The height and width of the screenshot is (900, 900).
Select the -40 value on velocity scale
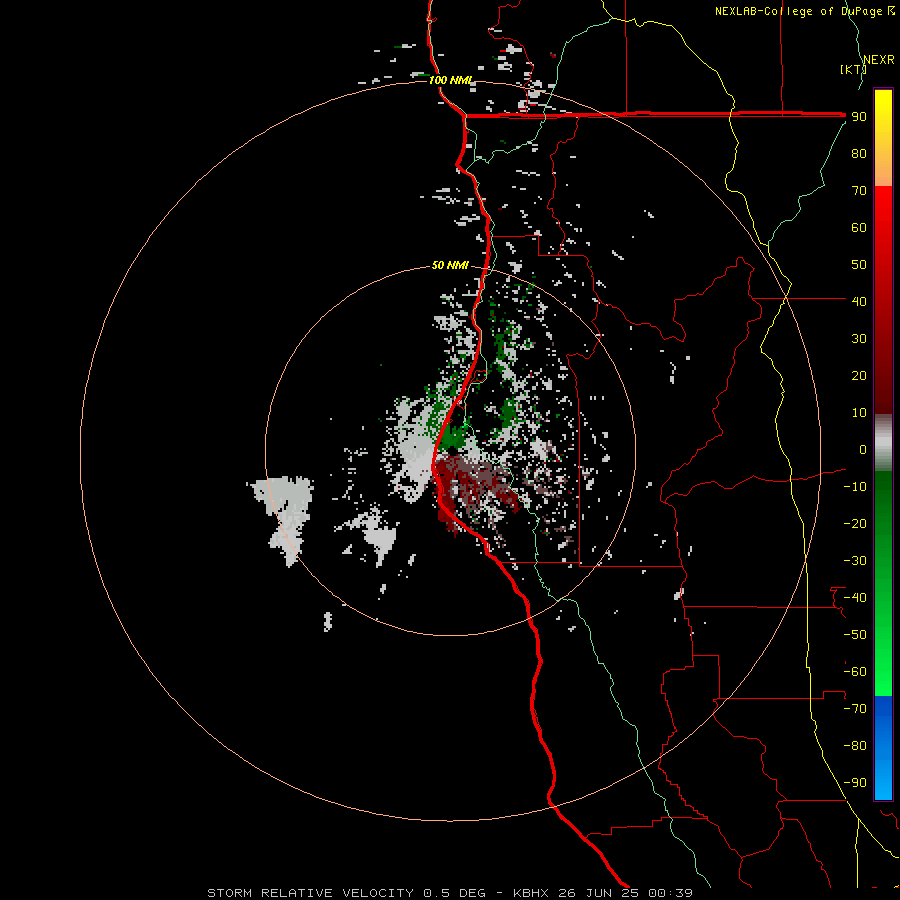tap(855, 598)
